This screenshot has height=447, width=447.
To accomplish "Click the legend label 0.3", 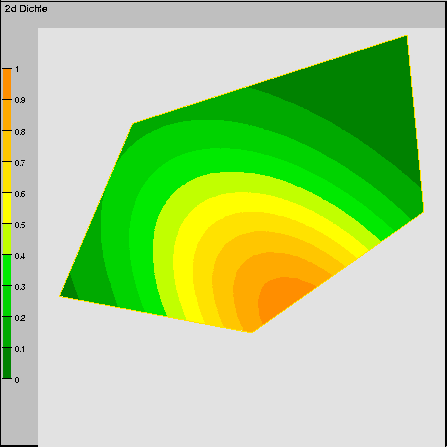I will pos(20,287).
